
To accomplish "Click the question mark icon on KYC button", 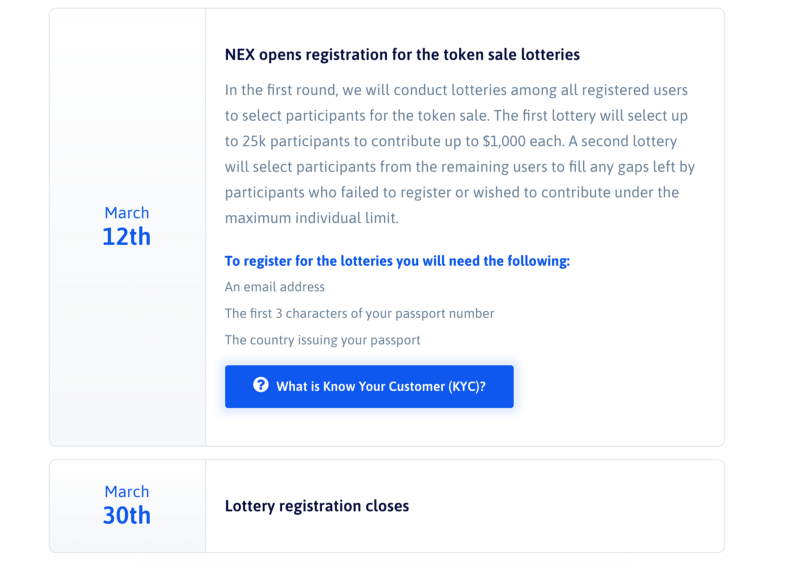I will [x=260, y=385].
